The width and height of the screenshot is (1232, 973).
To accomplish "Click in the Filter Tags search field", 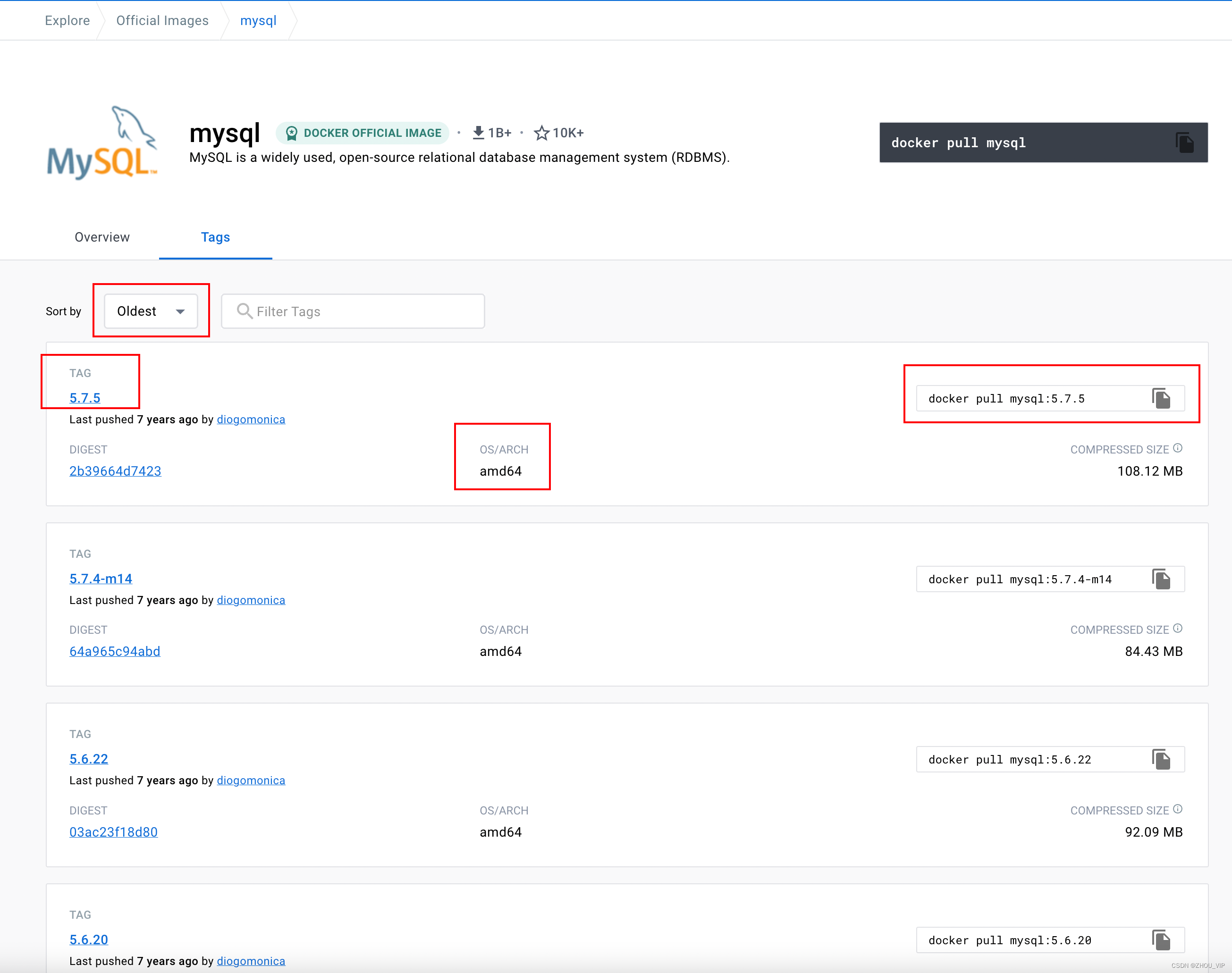I will tap(353, 311).
